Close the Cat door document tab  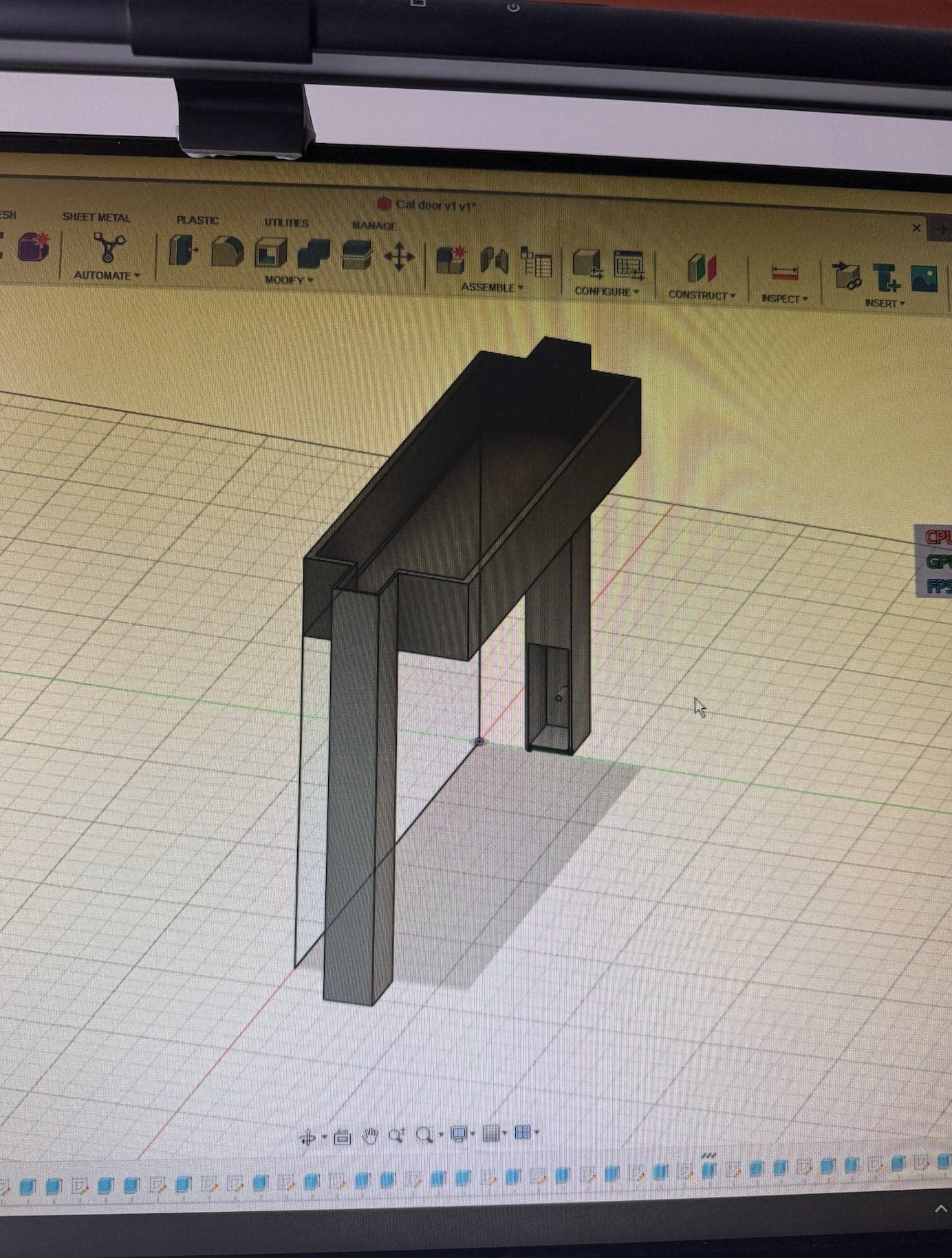916,228
